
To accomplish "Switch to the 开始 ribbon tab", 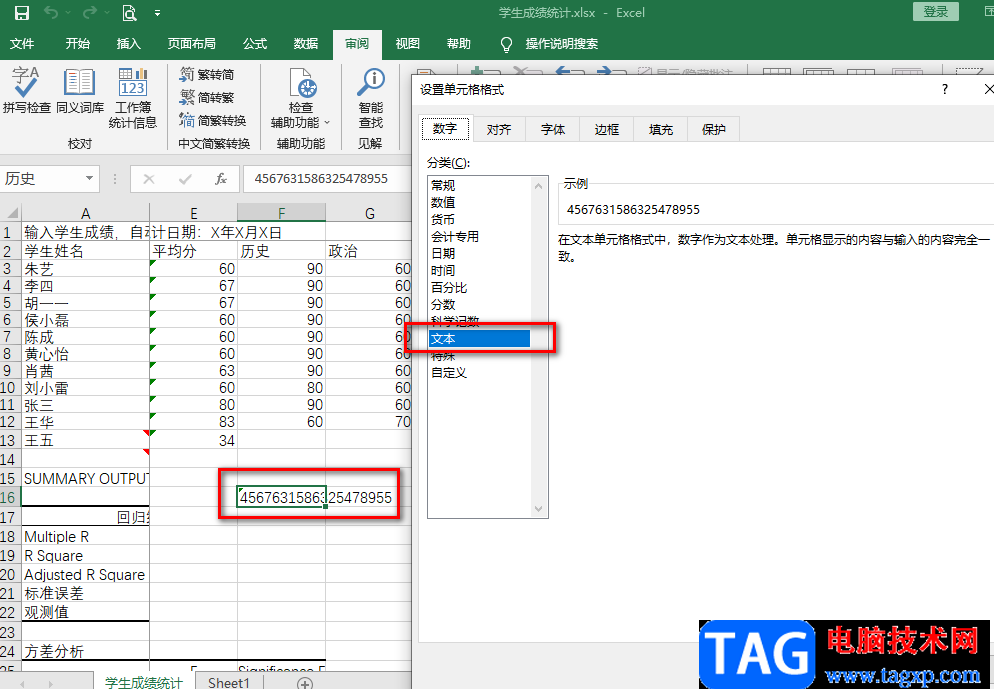I will click(77, 44).
